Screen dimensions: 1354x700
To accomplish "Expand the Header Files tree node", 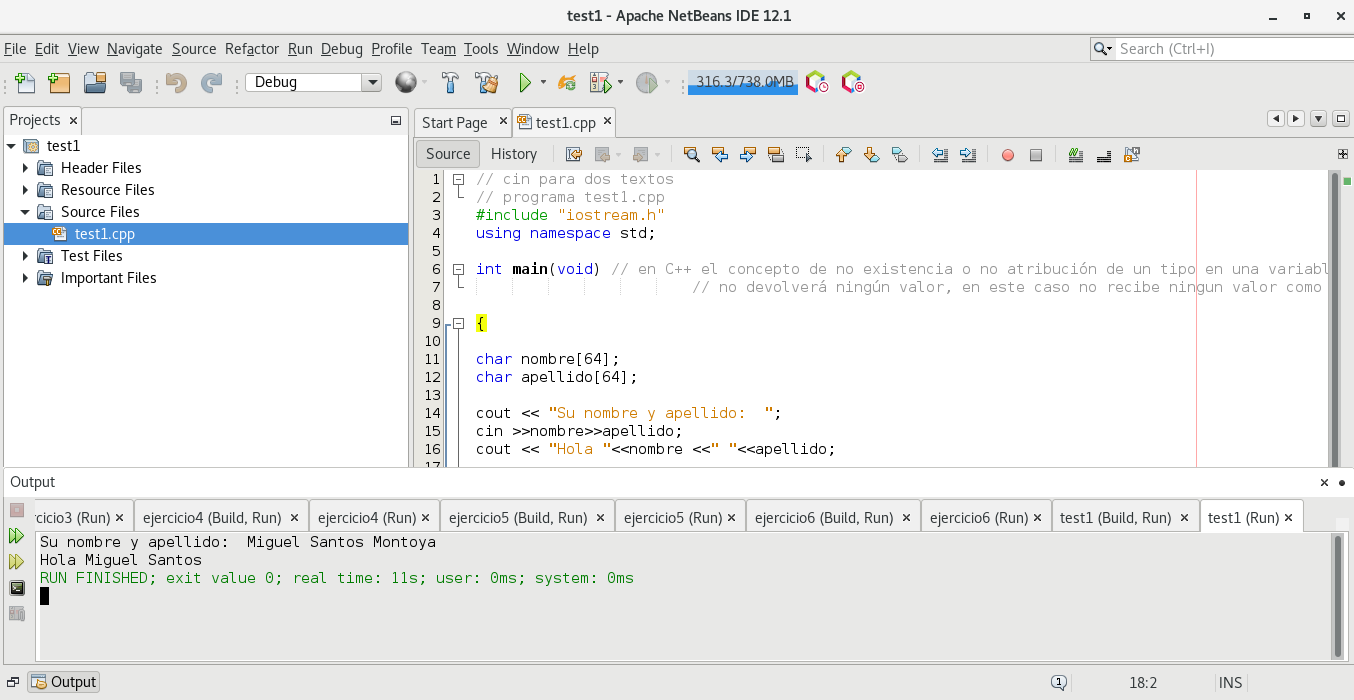I will 26,168.
